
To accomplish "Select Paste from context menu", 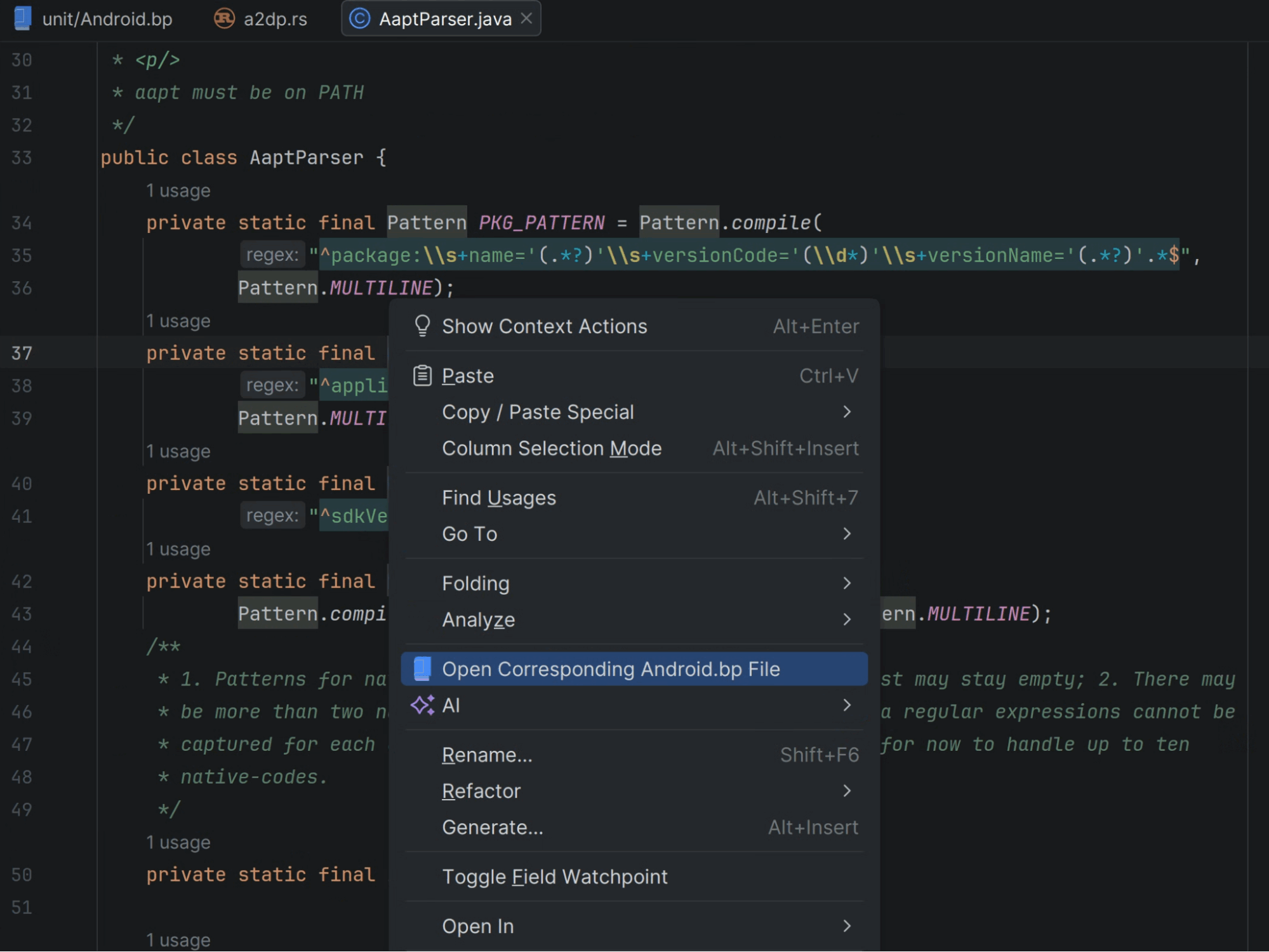I will click(x=634, y=376).
